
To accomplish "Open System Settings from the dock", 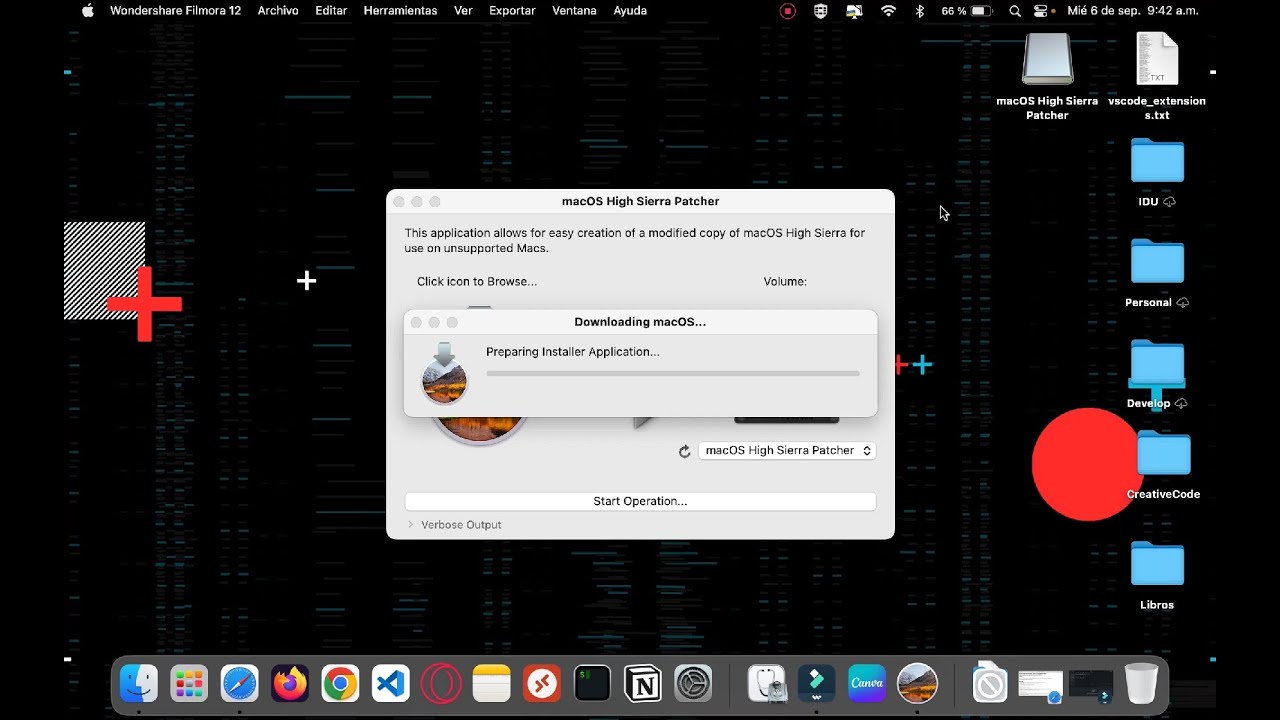I will coord(693,684).
